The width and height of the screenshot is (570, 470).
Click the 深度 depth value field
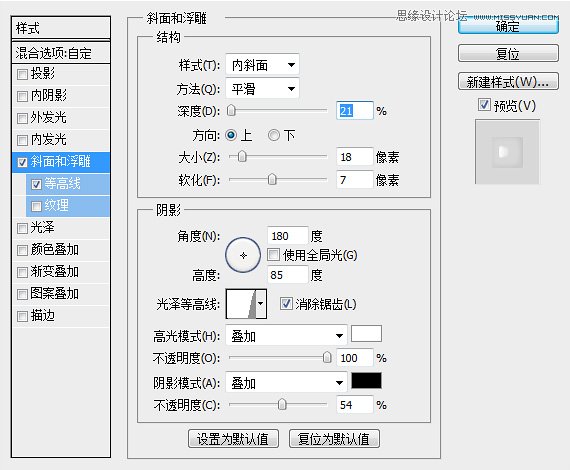pos(355,111)
